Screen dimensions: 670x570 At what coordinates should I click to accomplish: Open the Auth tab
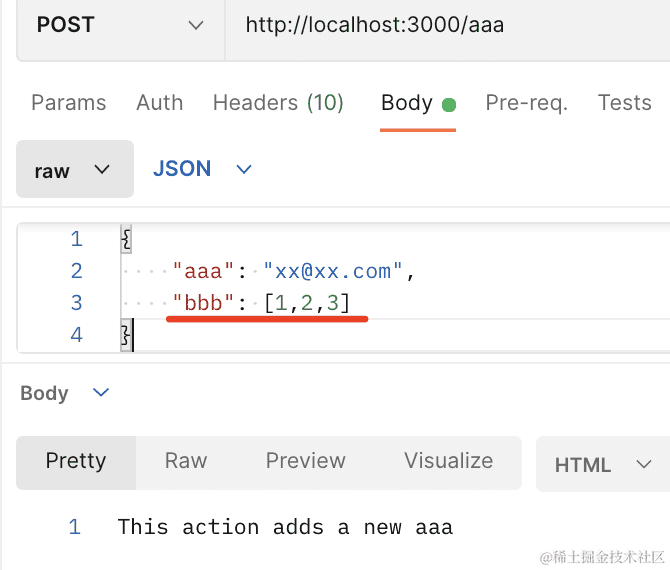click(x=160, y=103)
